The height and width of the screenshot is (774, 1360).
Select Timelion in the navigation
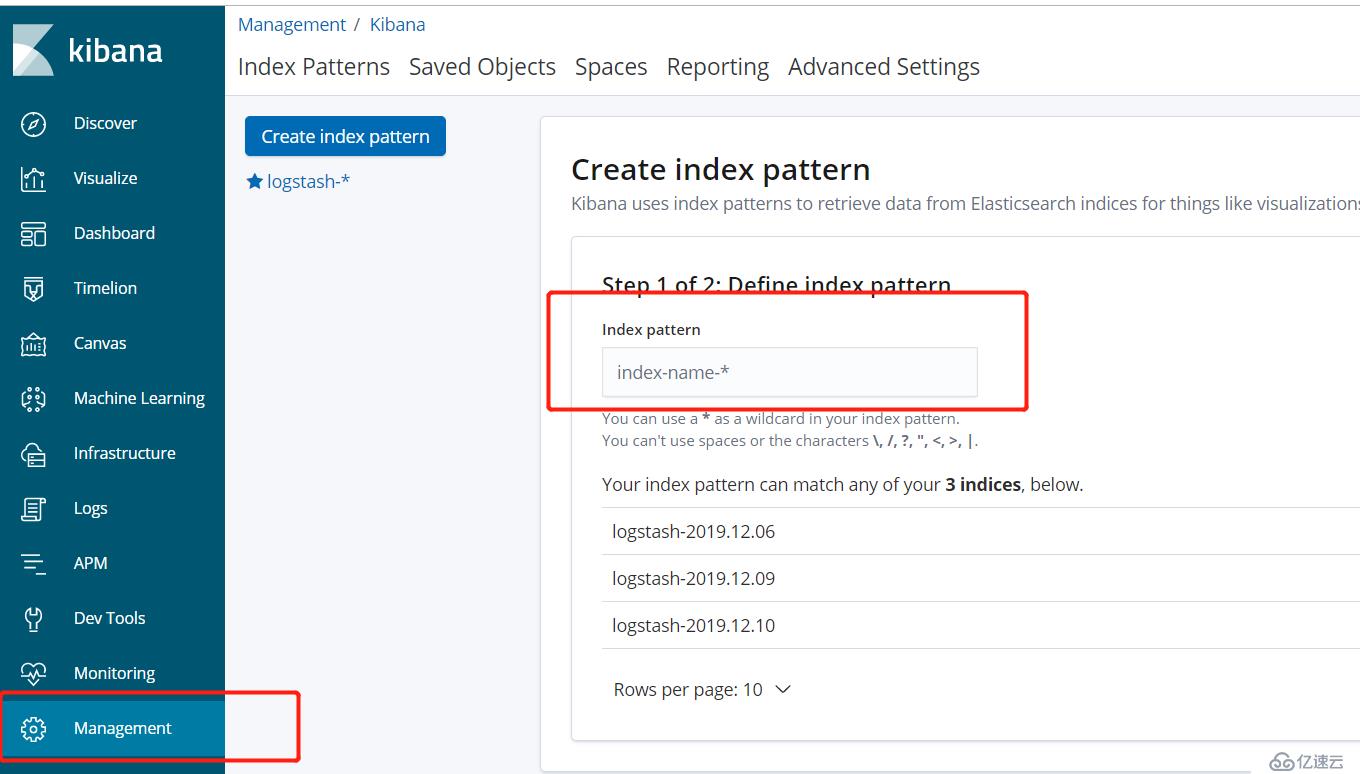(x=105, y=288)
